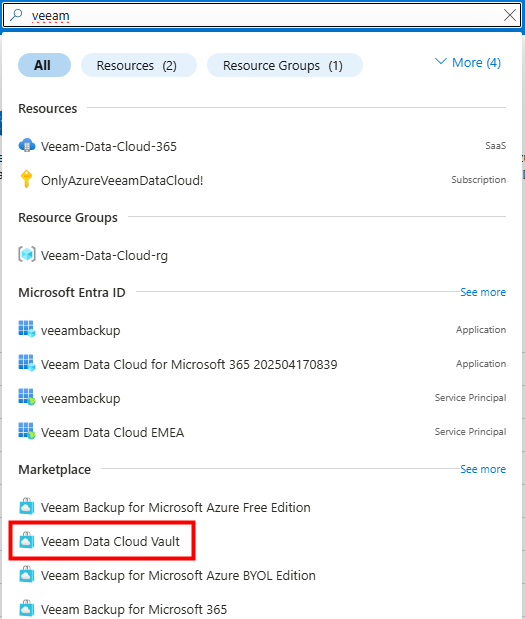Click See more next to Marketplace
The image size is (525, 619).
coord(483,469)
